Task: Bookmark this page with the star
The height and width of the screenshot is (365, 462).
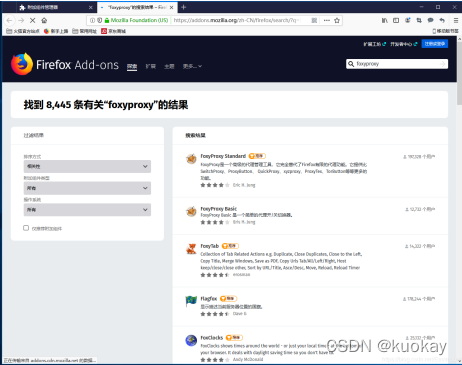Action: pyautogui.click(x=337, y=20)
